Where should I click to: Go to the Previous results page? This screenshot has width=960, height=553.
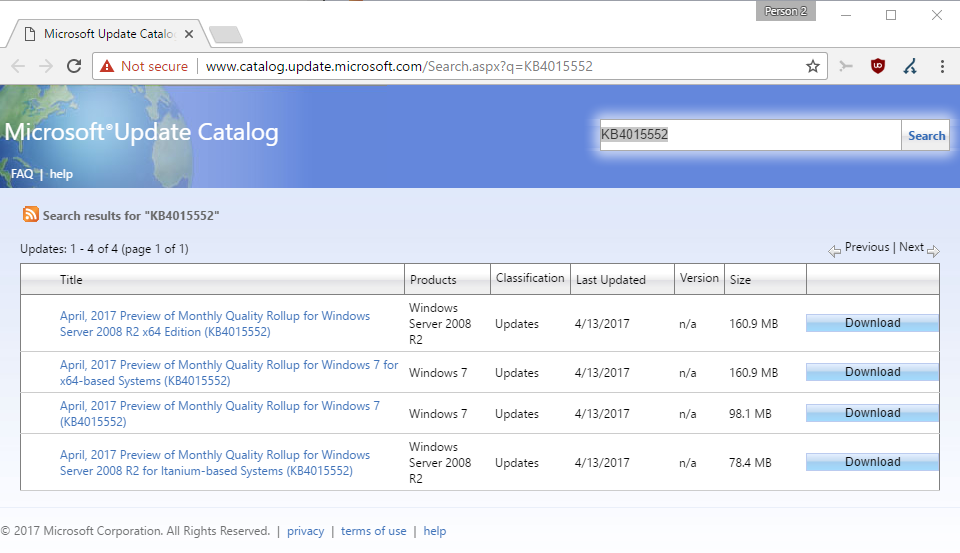(x=866, y=247)
